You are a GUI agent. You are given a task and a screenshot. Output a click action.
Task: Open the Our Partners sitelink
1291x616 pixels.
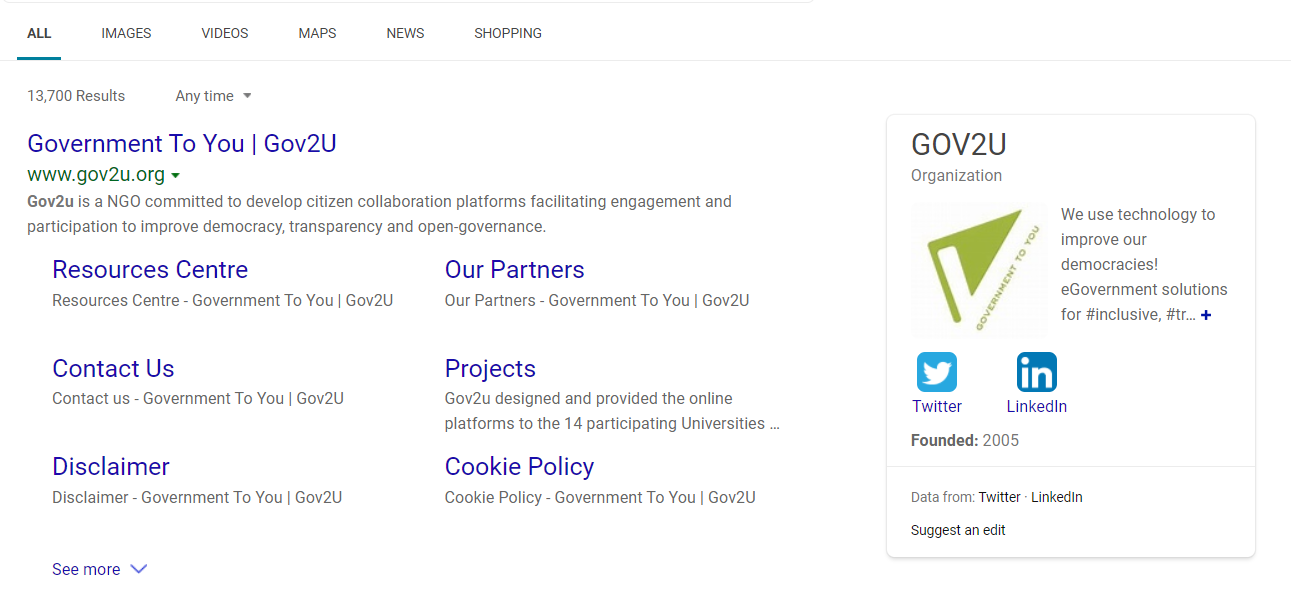coord(515,270)
